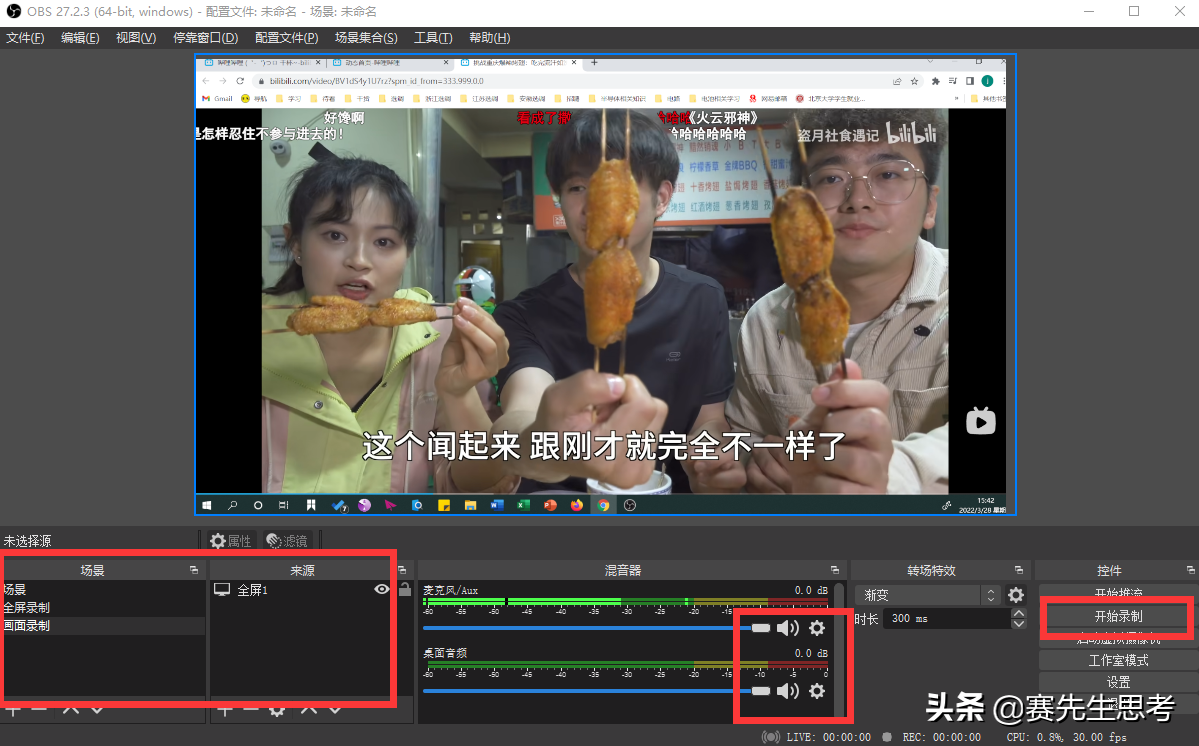Image resolution: width=1199 pixels, height=746 pixels.
Task: Click the 麦克风/Aux green level meter
Action: tap(625, 602)
